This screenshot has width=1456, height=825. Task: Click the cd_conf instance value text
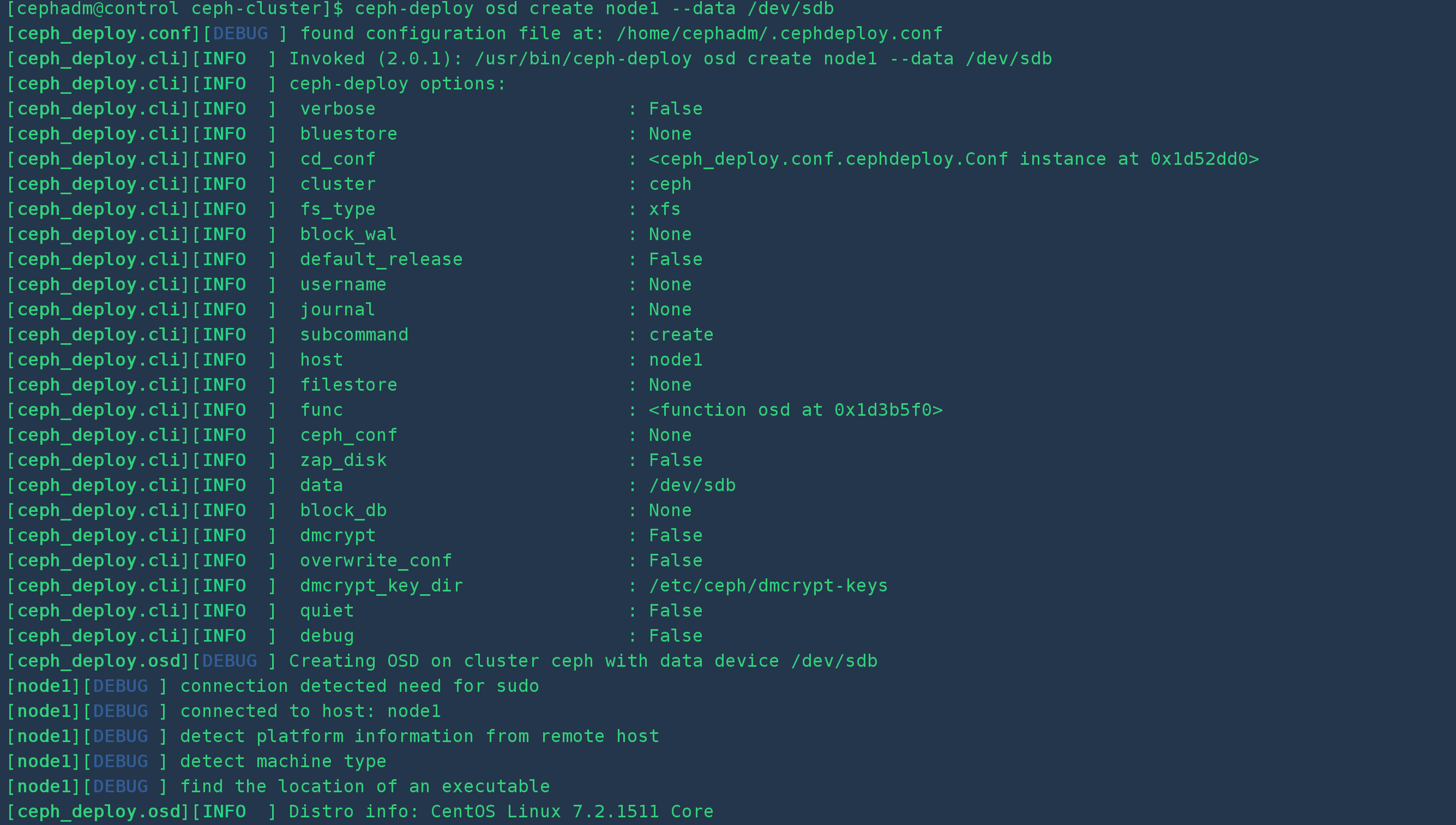[954, 159]
